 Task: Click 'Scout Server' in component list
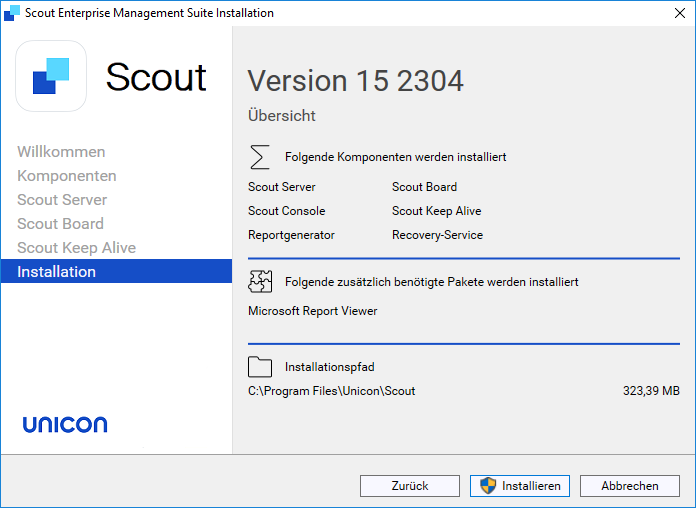[x=282, y=187]
